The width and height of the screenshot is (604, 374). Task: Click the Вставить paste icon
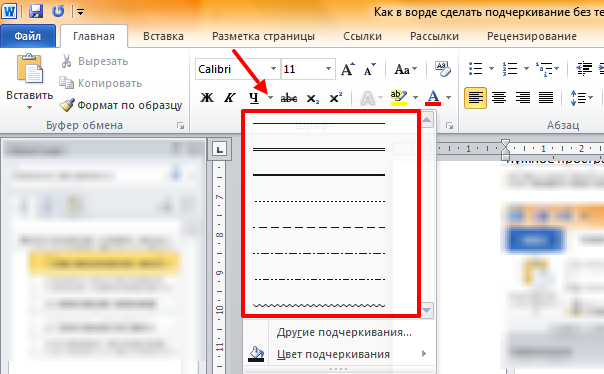[x=30, y=69]
